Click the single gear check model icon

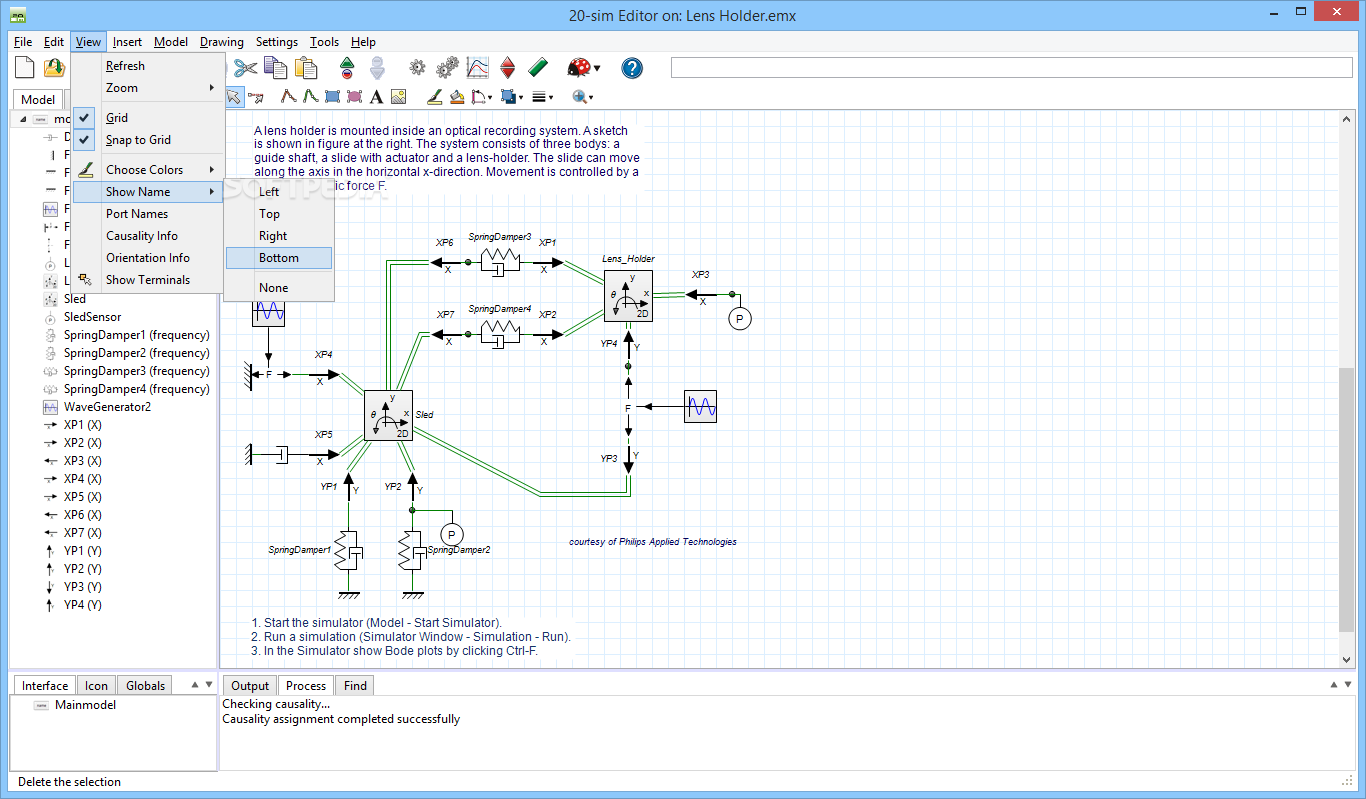[418, 68]
